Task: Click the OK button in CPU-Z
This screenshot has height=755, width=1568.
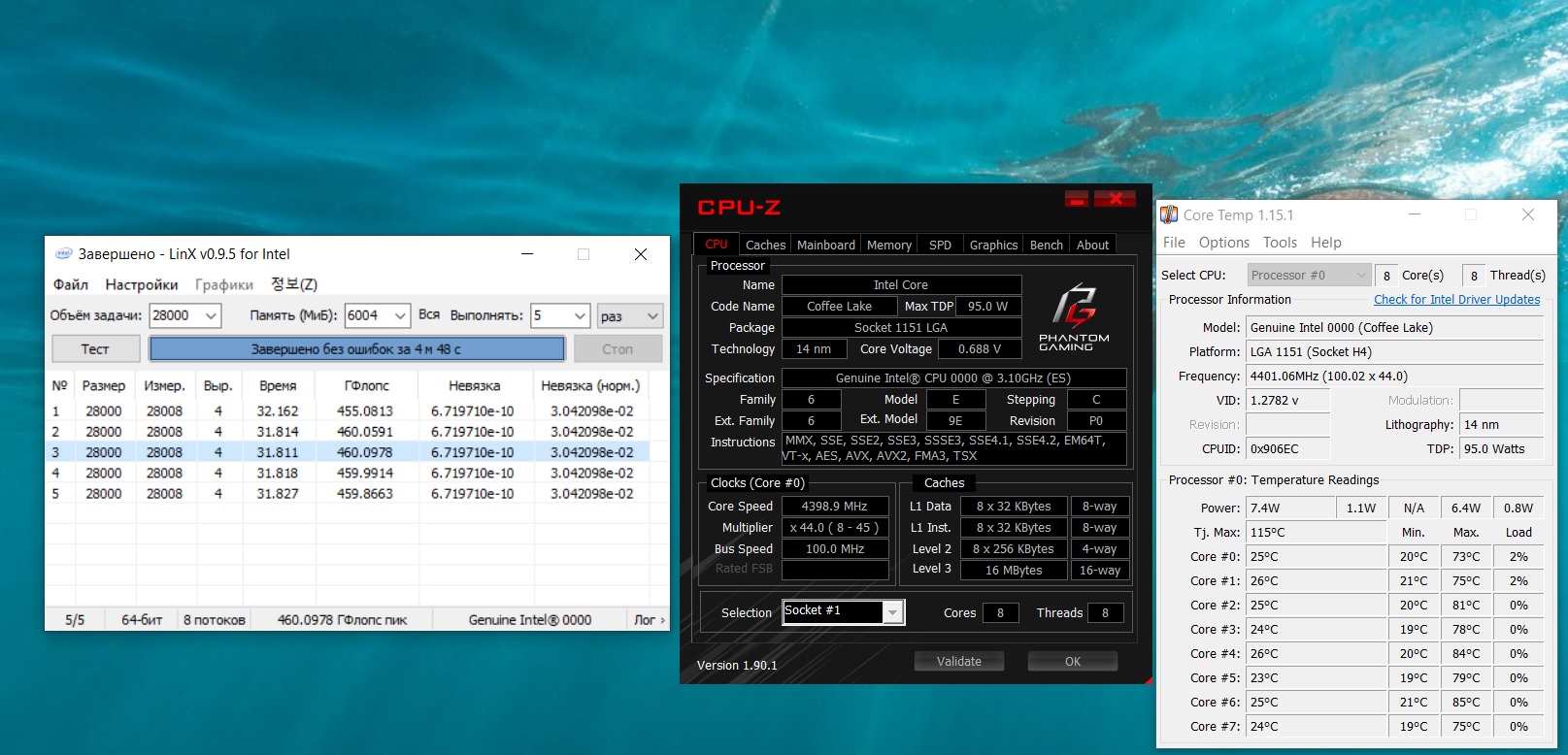Action: point(1073,661)
